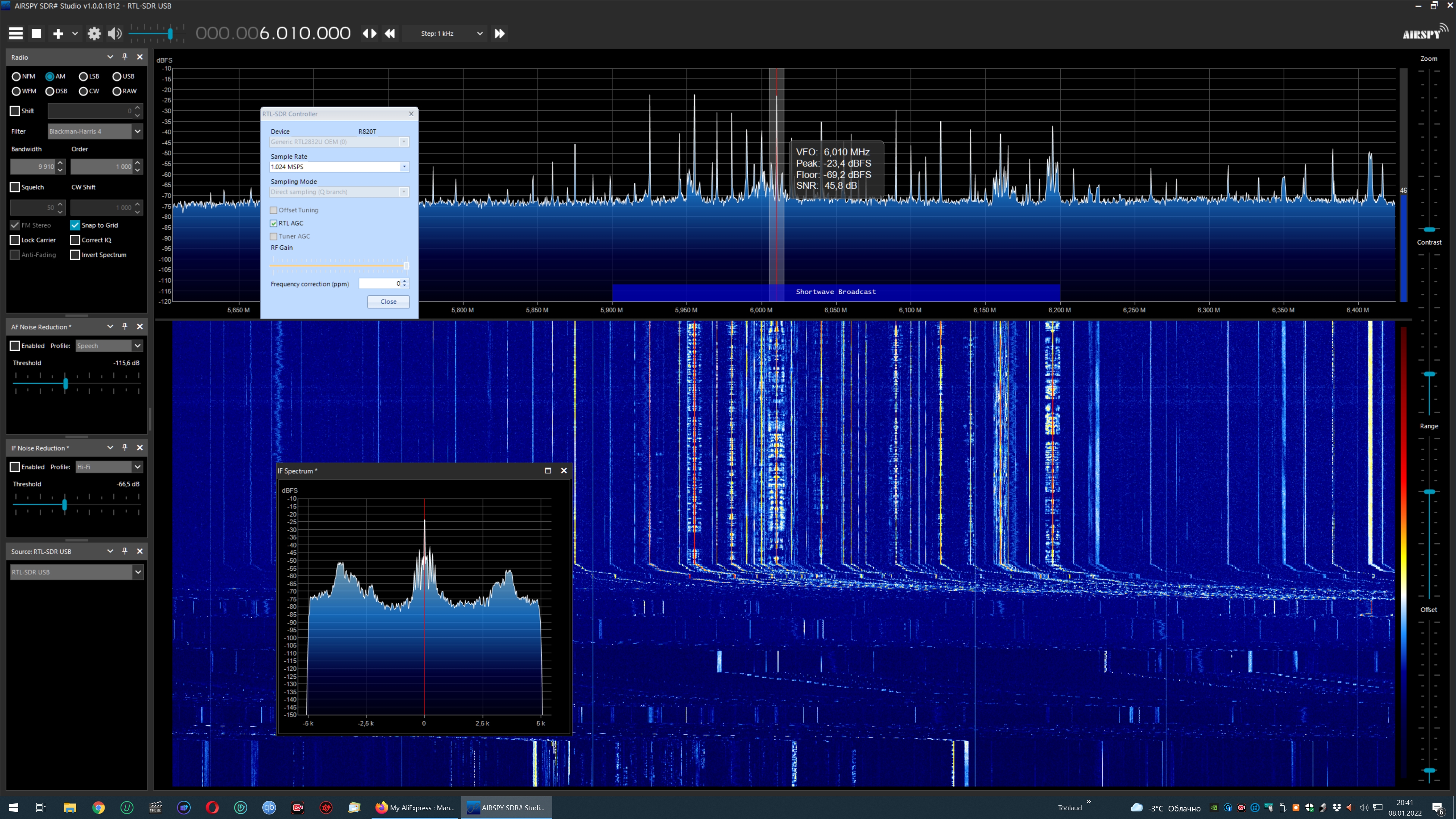Click the Shortwave Broadcast band label
Viewport: 1456px width, 819px height.
[835, 292]
